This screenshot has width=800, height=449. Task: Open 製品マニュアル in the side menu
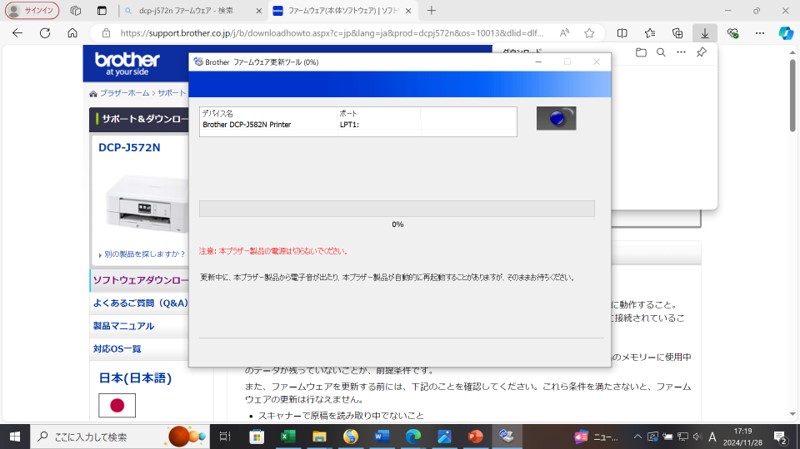pos(123,326)
